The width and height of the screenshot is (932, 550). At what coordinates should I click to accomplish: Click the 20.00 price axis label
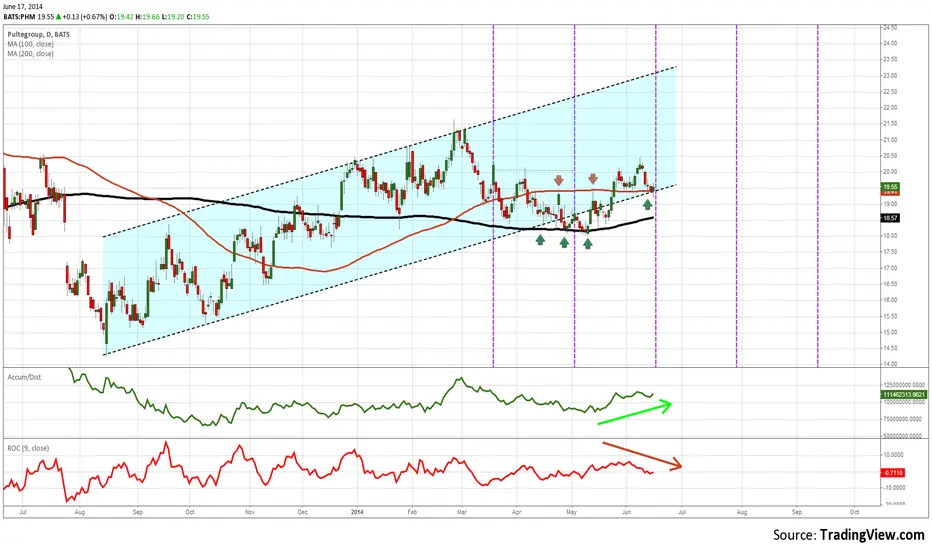890,172
